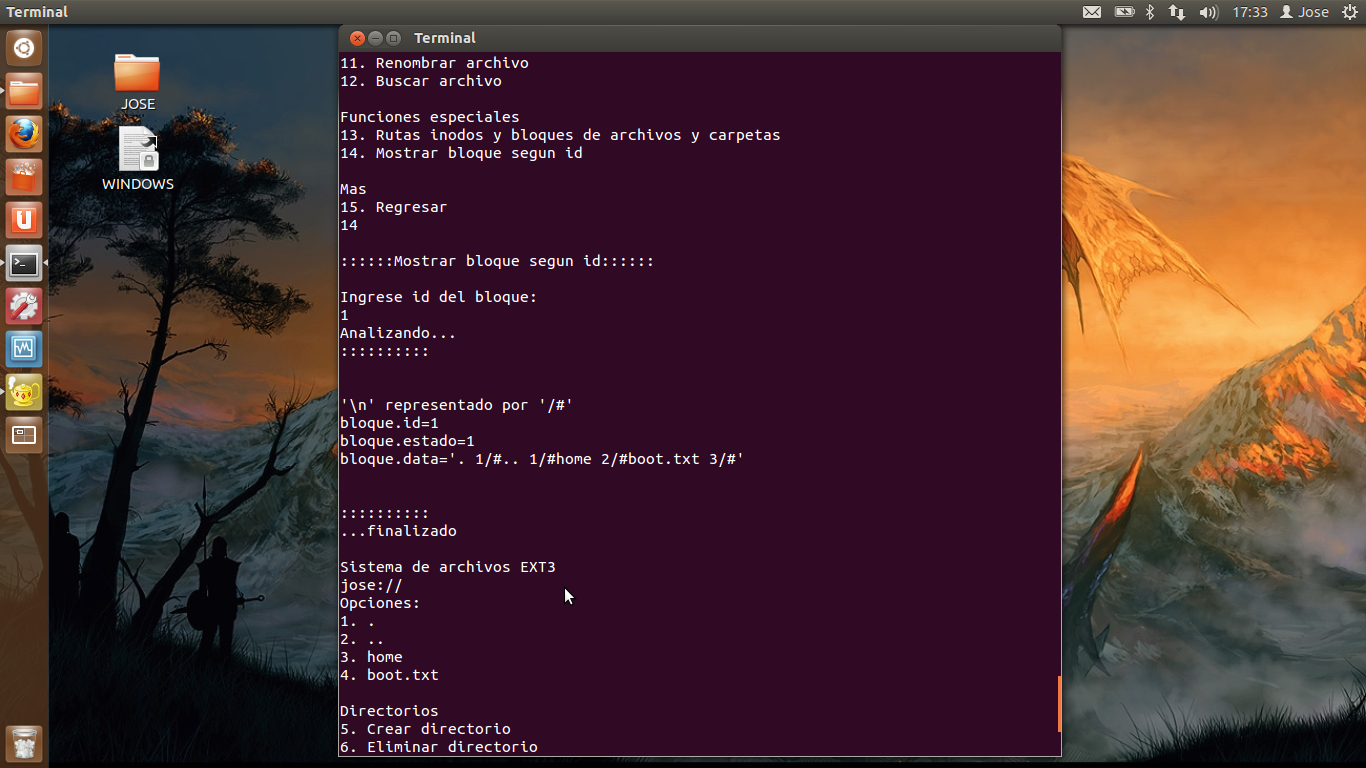This screenshot has height=768, width=1366.
Task: Click the '11. Renombrar archivo' line
Action: [434, 63]
